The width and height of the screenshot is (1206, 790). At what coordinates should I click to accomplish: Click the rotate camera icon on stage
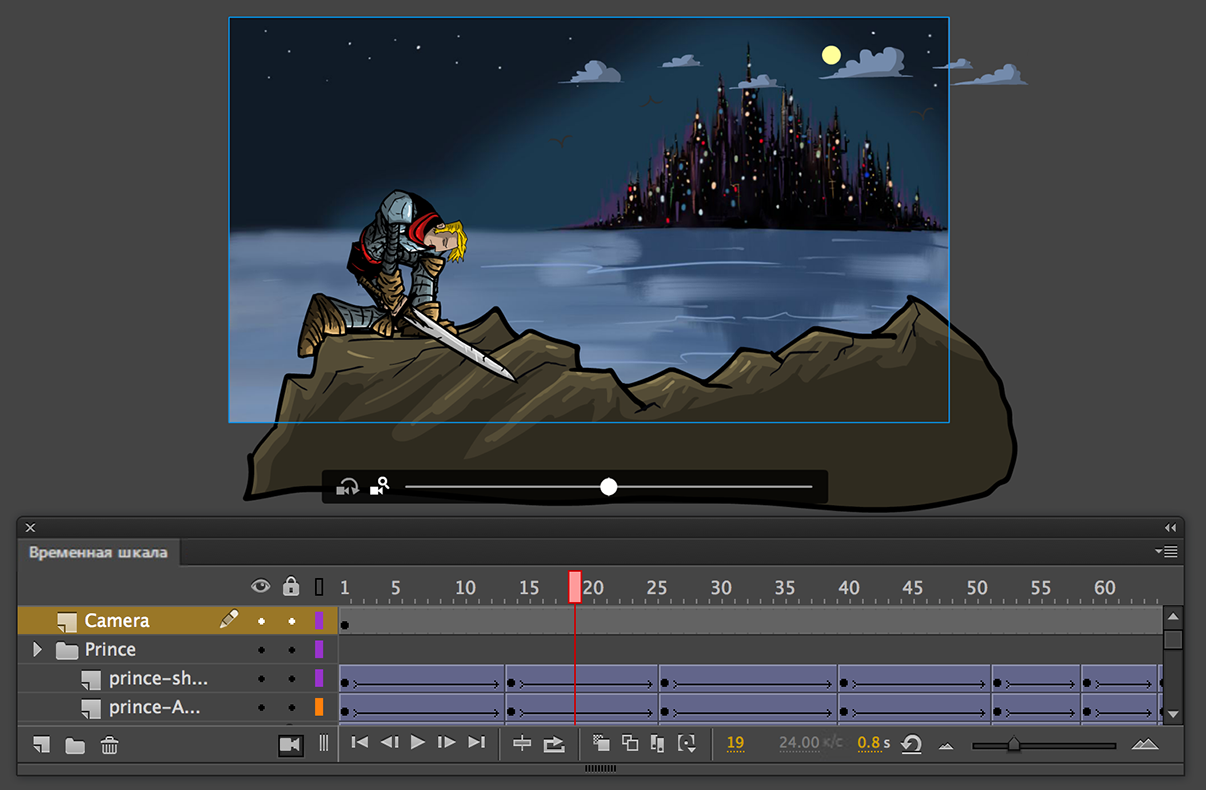[347, 487]
